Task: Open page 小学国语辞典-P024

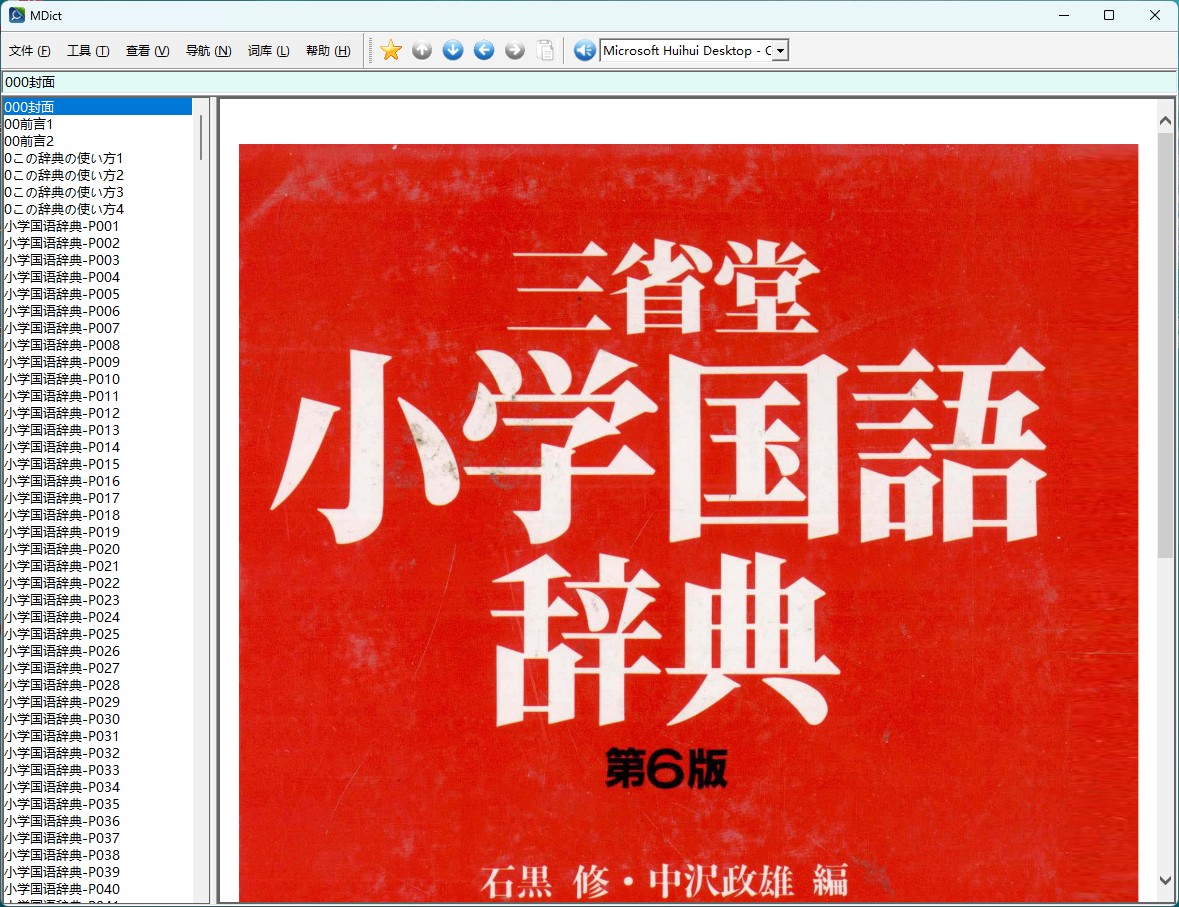Action: [98, 617]
